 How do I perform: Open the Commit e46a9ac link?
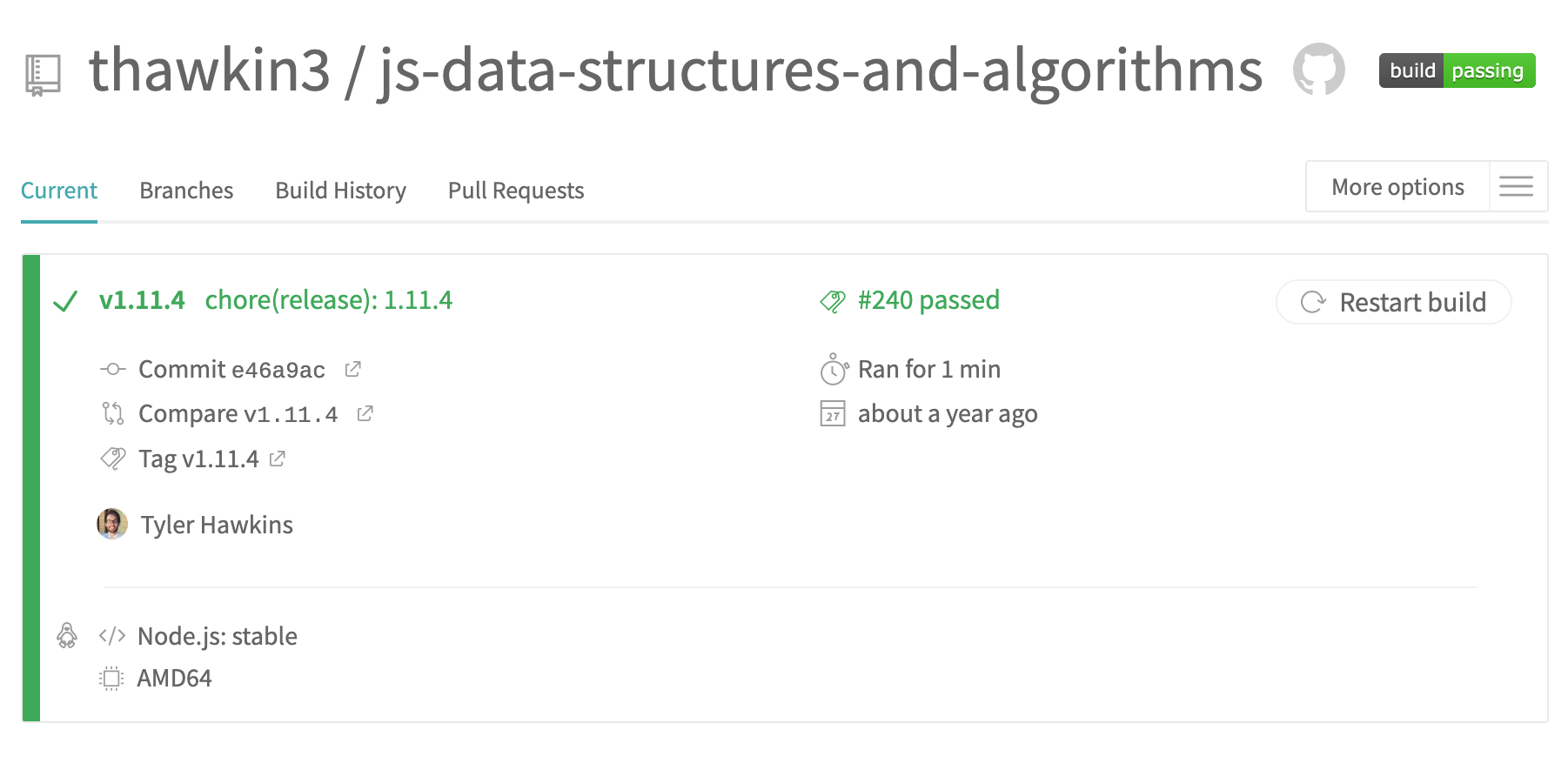pos(231,370)
